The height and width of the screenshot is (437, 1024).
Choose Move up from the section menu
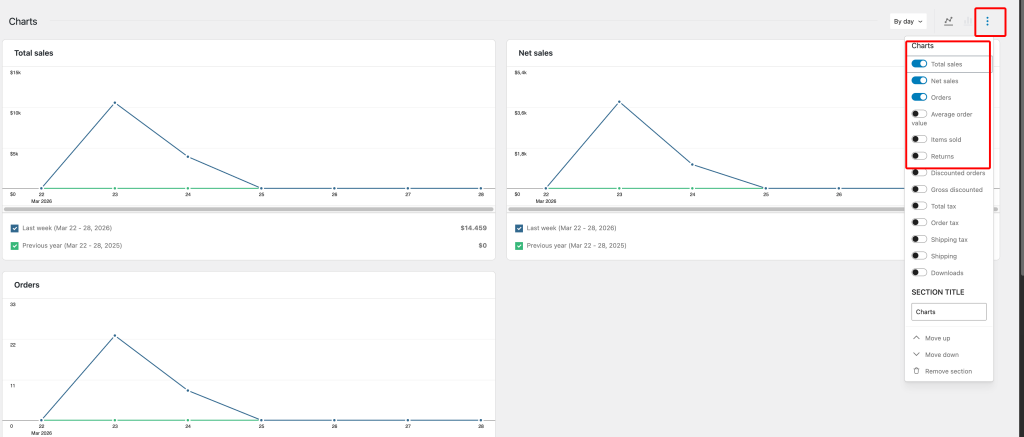coord(938,338)
